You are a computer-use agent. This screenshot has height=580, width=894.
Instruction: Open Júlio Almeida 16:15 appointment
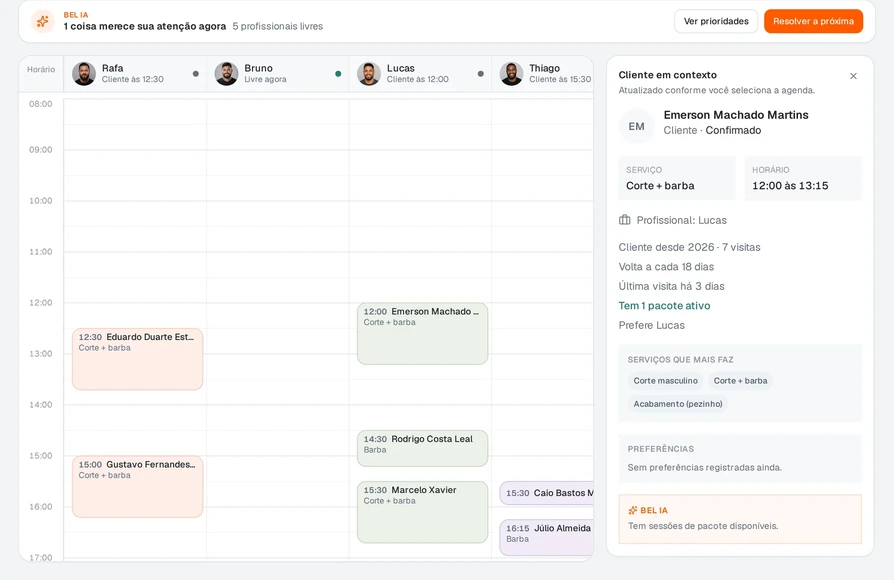[x=546, y=537]
